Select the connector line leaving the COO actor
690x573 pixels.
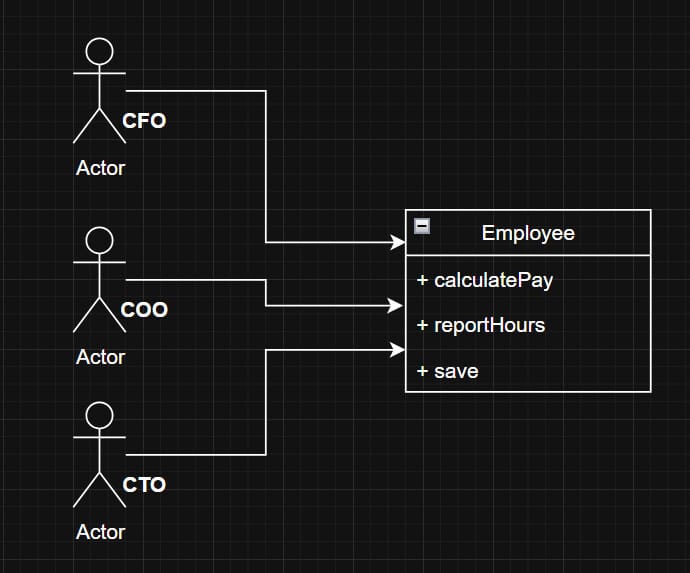[x=266, y=293]
